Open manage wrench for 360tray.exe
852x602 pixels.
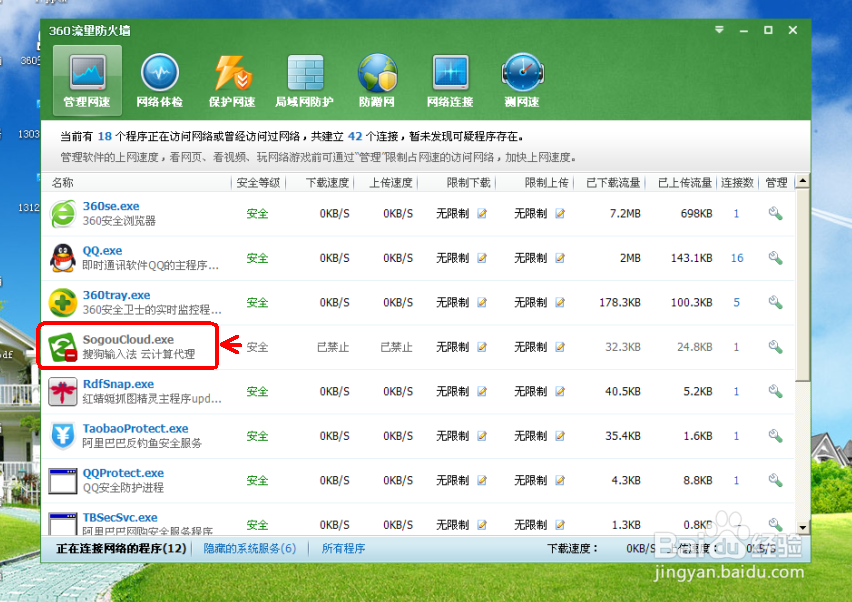(775, 303)
